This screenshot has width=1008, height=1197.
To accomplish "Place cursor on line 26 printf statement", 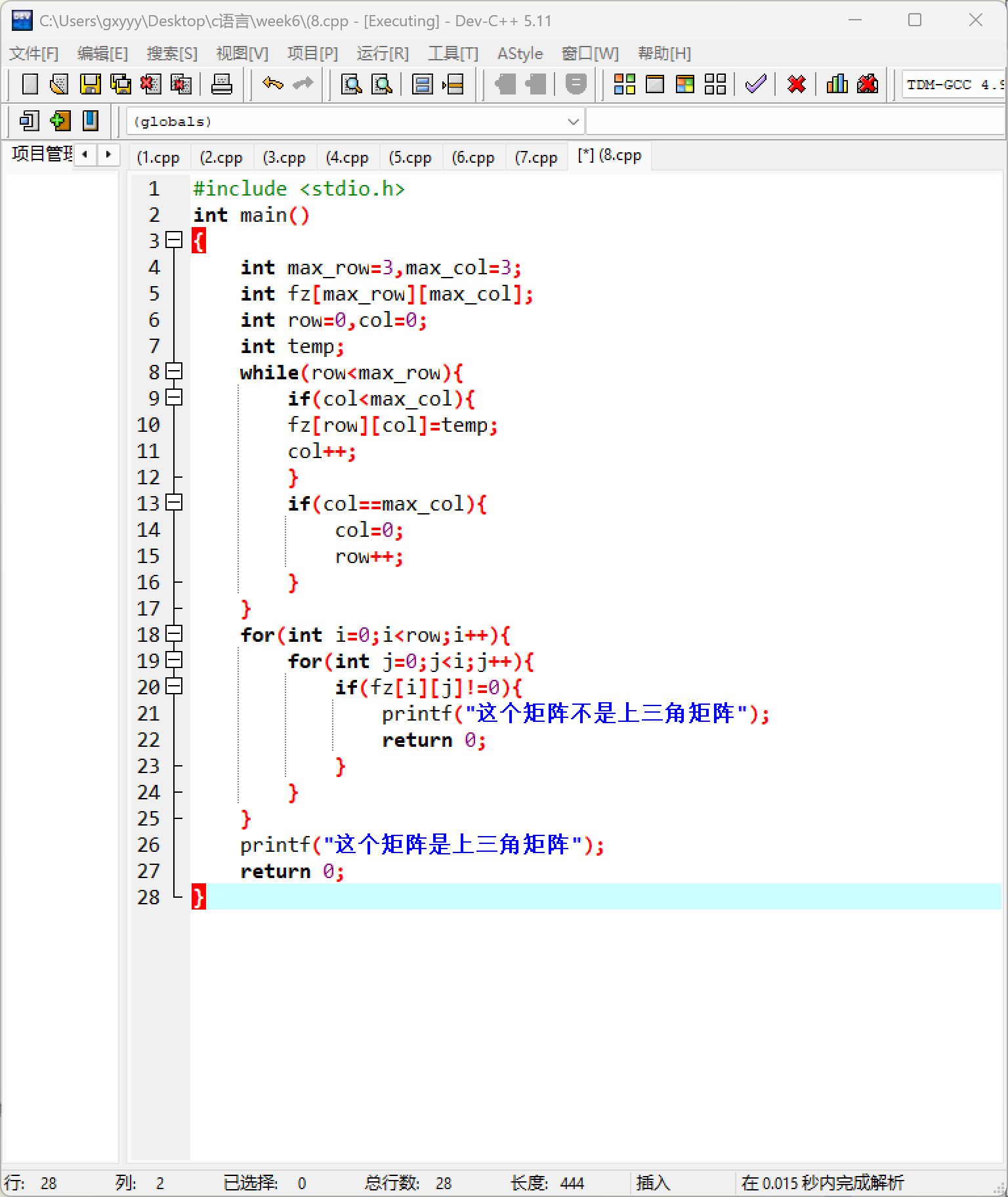I will click(x=421, y=845).
